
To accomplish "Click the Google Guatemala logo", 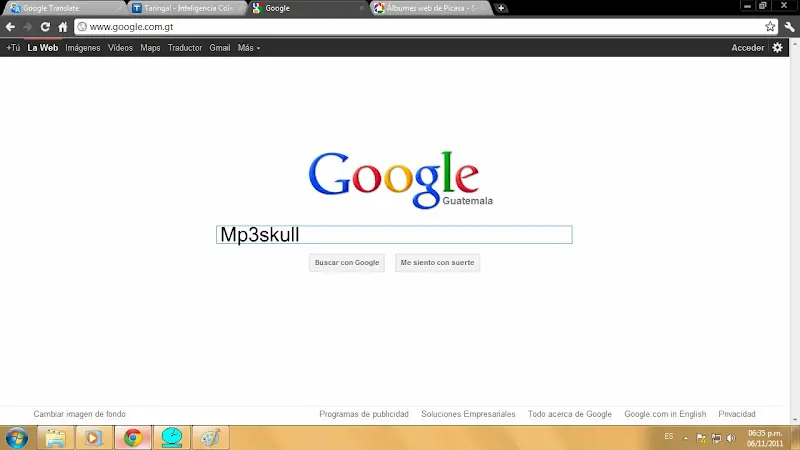I will [401, 180].
